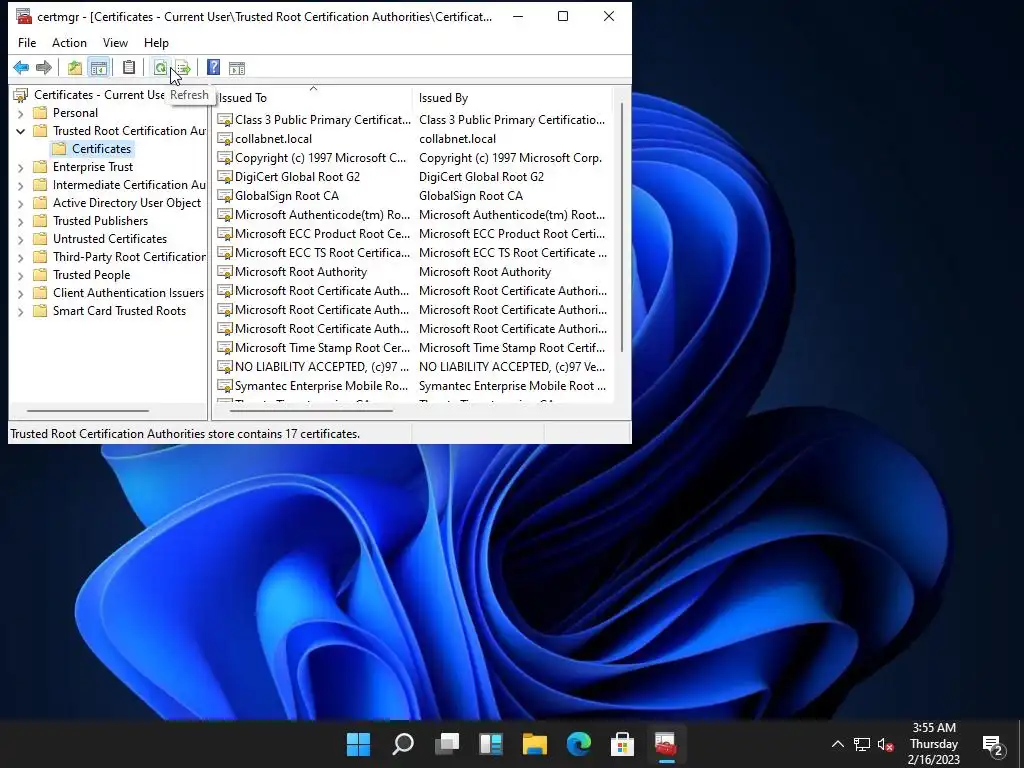Open Microsoft Store from the taskbar

[x=622, y=744]
